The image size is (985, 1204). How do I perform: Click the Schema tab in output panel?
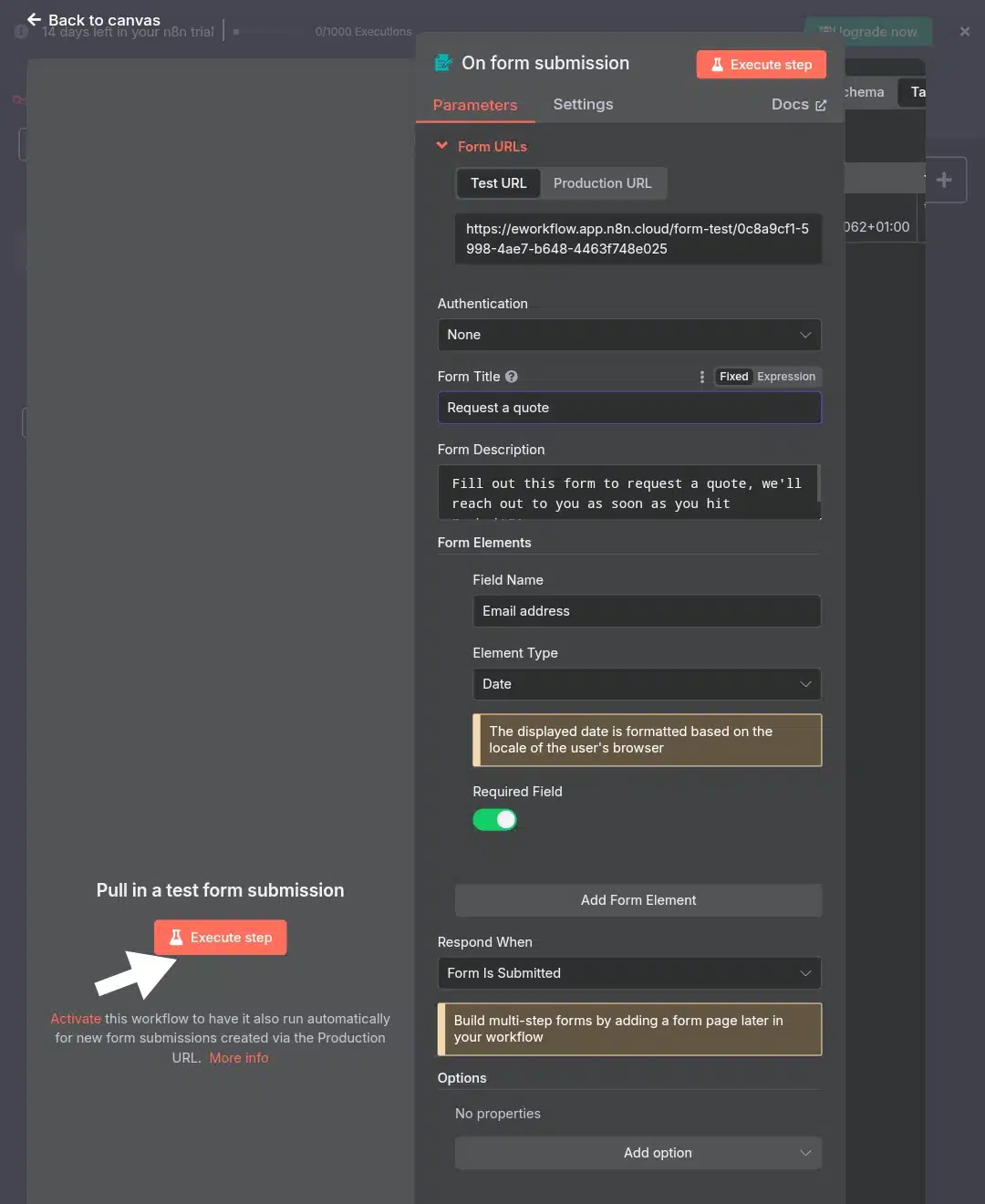[x=863, y=92]
